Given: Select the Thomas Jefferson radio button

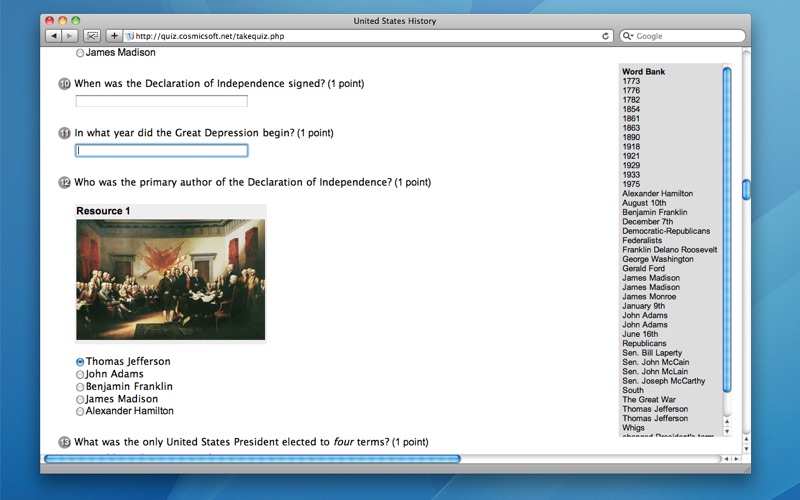Looking at the screenshot, I should (x=80, y=362).
